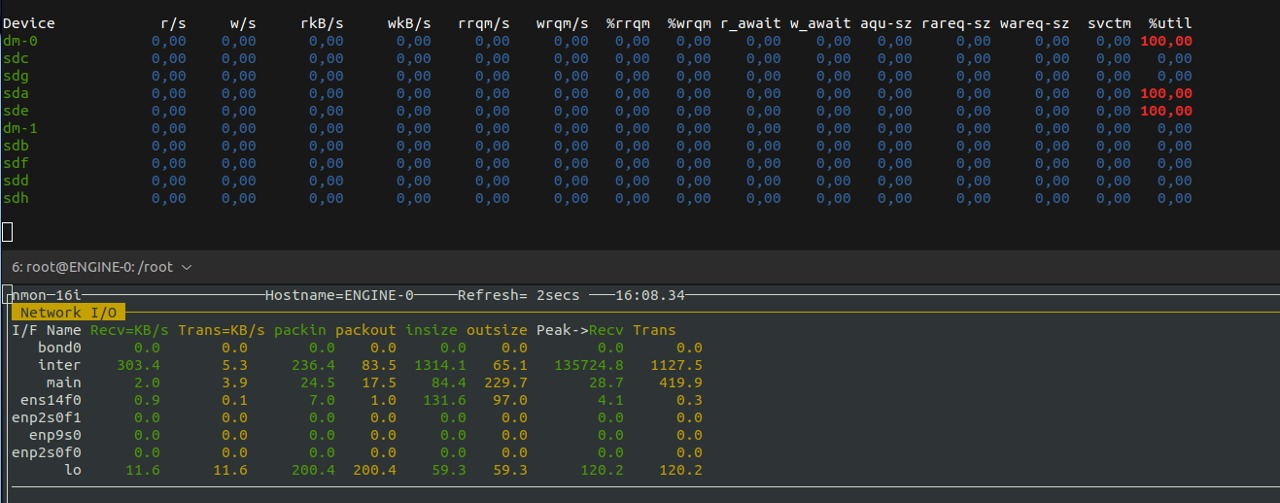The width and height of the screenshot is (1280, 503).
Task: Click the svctm column header
Action: [1109, 23]
